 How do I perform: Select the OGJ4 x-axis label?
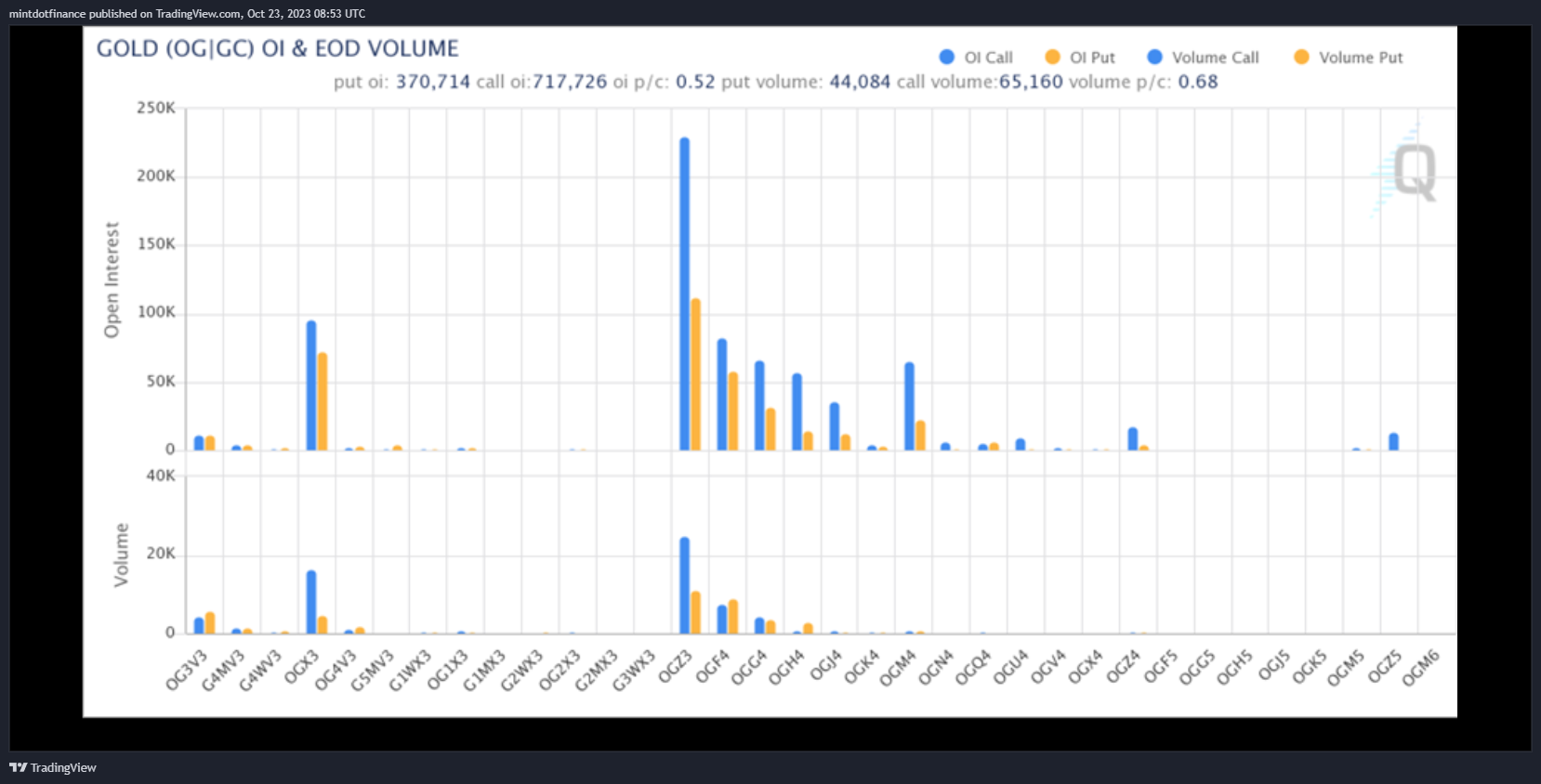point(825,667)
